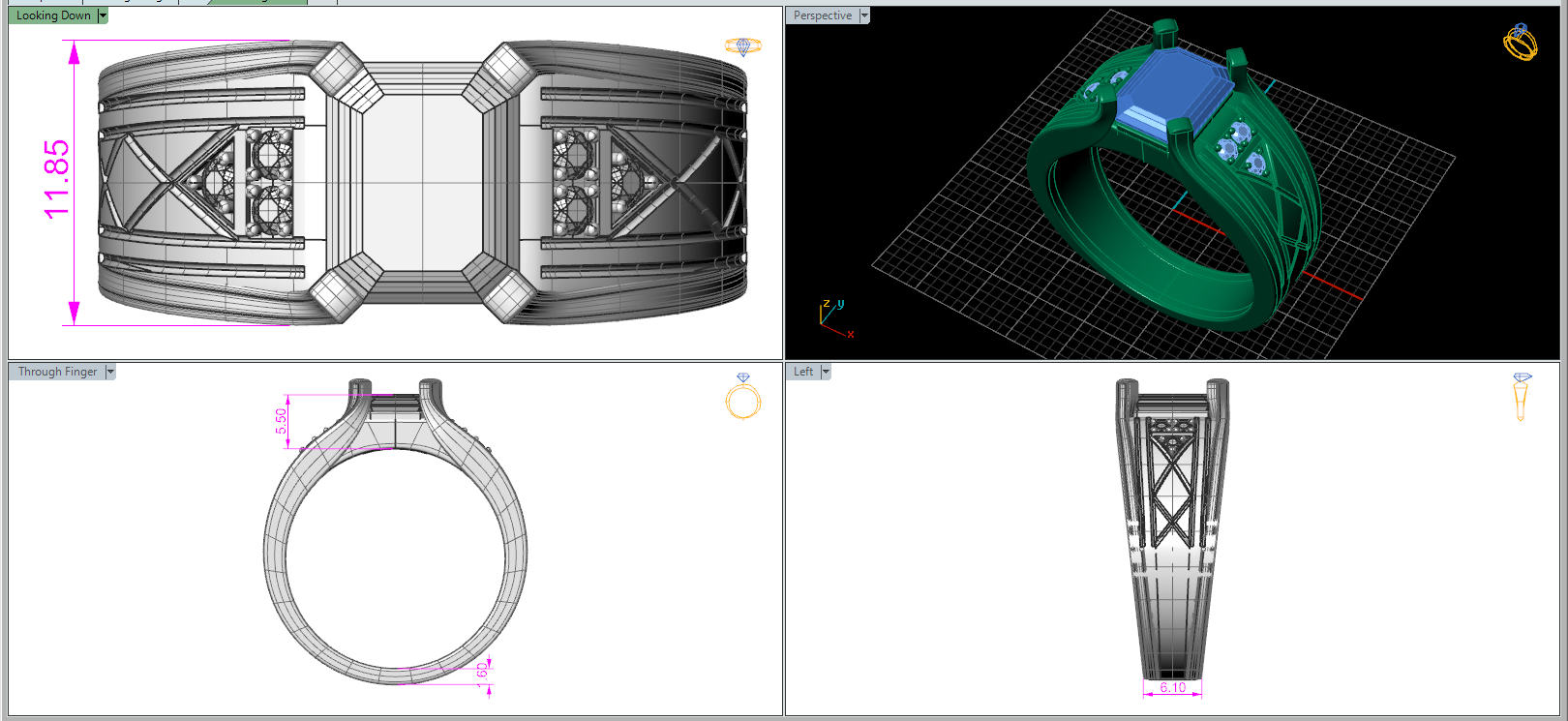Click the Perspective viewport label
This screenshot has width=1568, height=721.
(x=823, y=15)
